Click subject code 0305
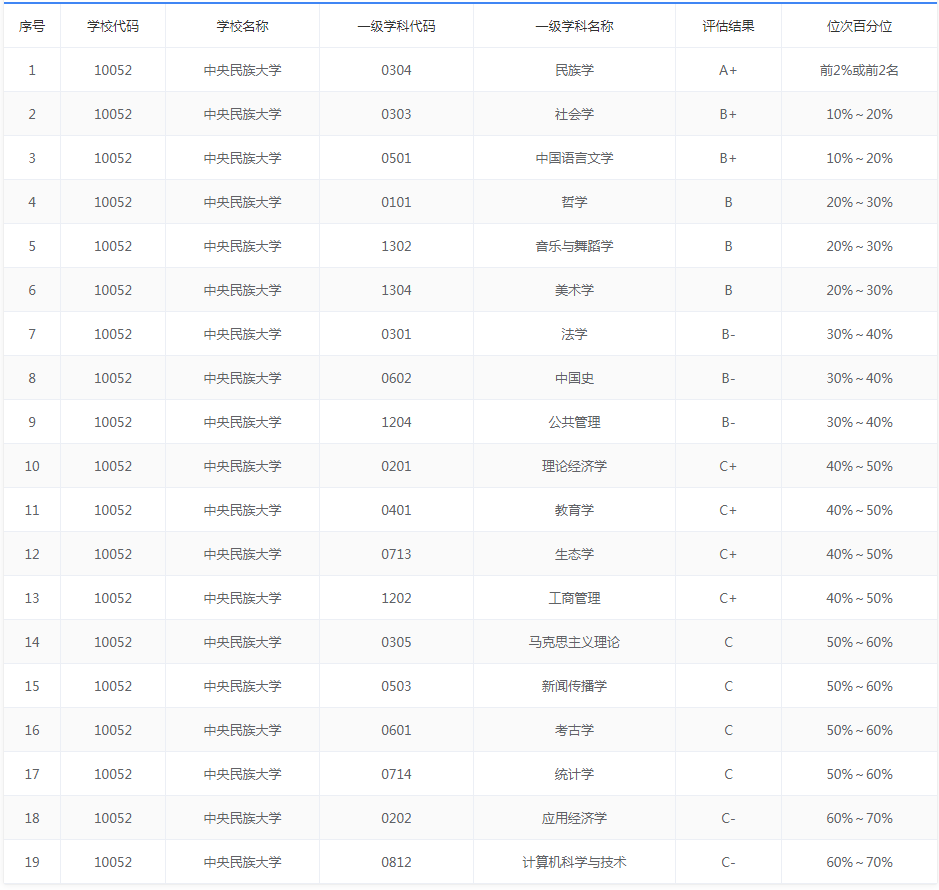The image size is (939, 890). click(x=396, y=643)
